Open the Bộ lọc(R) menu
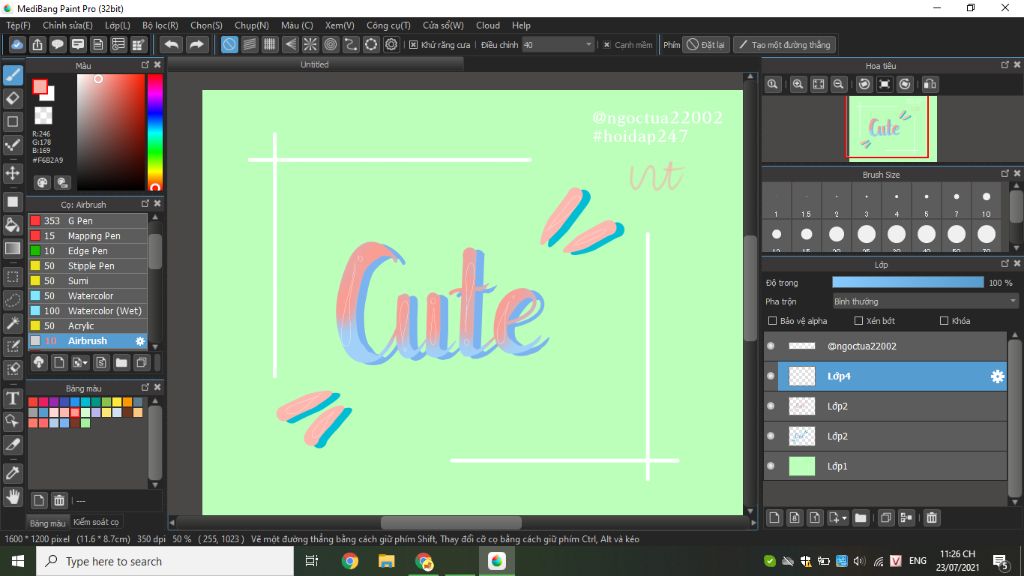1024x576 pixels. pyautogui.click(x=160, y=25)
